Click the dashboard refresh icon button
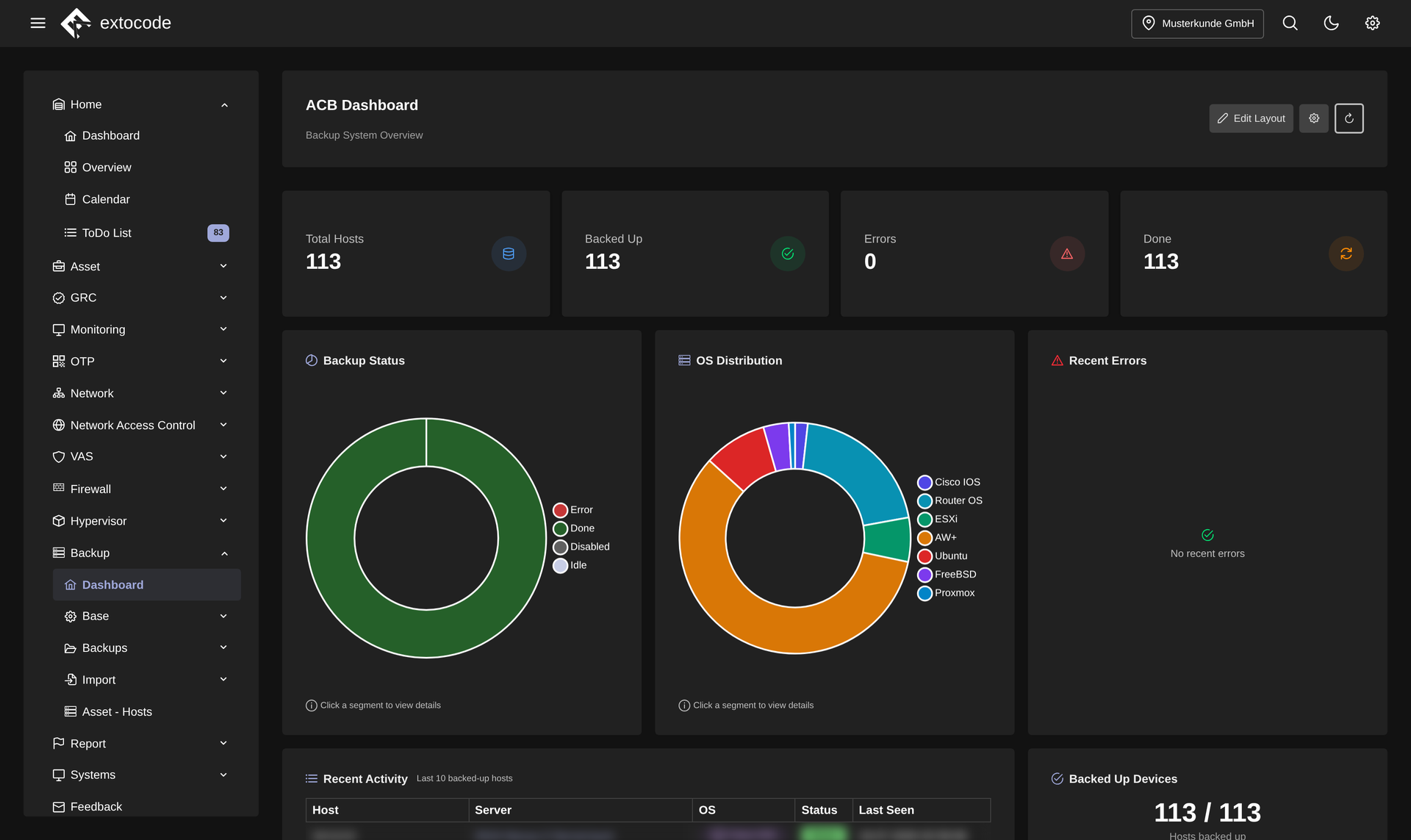This screenshot has width=1411, height=840. click(x=1349, y=118)
